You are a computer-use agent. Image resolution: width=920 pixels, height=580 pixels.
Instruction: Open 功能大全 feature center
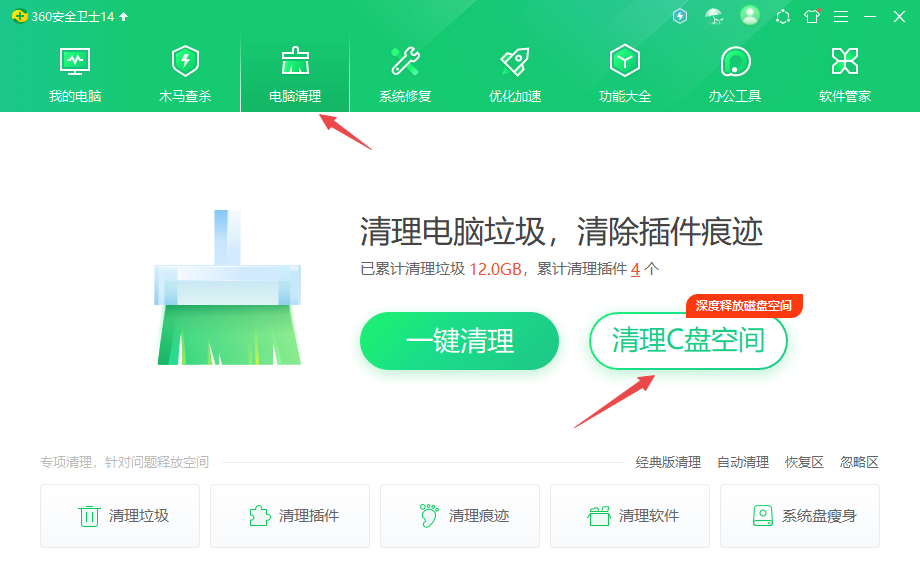click(x=623, y=70)
